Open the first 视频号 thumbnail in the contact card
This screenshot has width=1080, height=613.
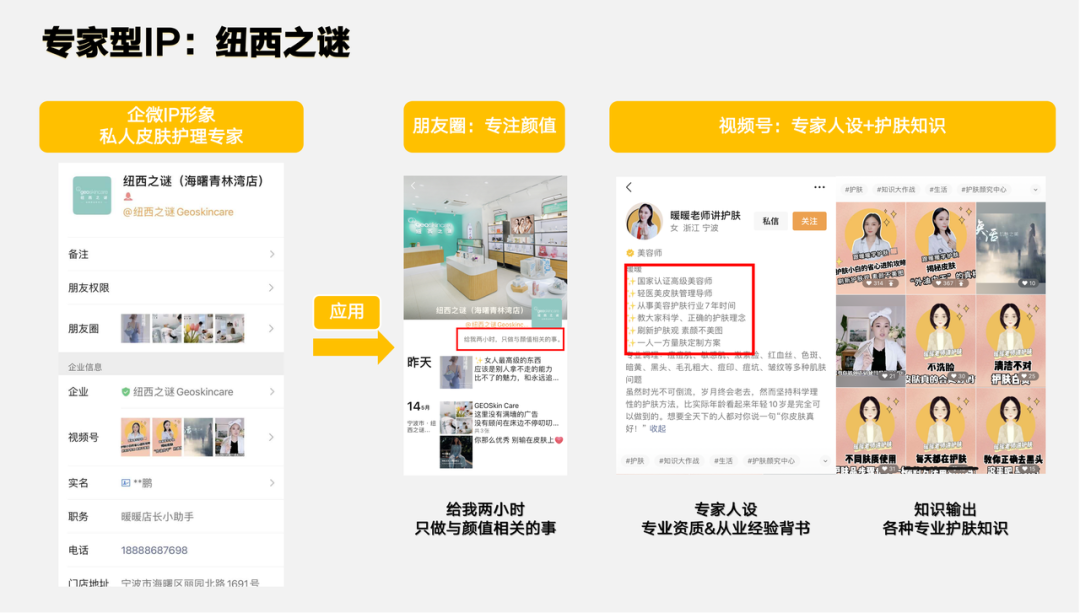[x=135, y=437]
